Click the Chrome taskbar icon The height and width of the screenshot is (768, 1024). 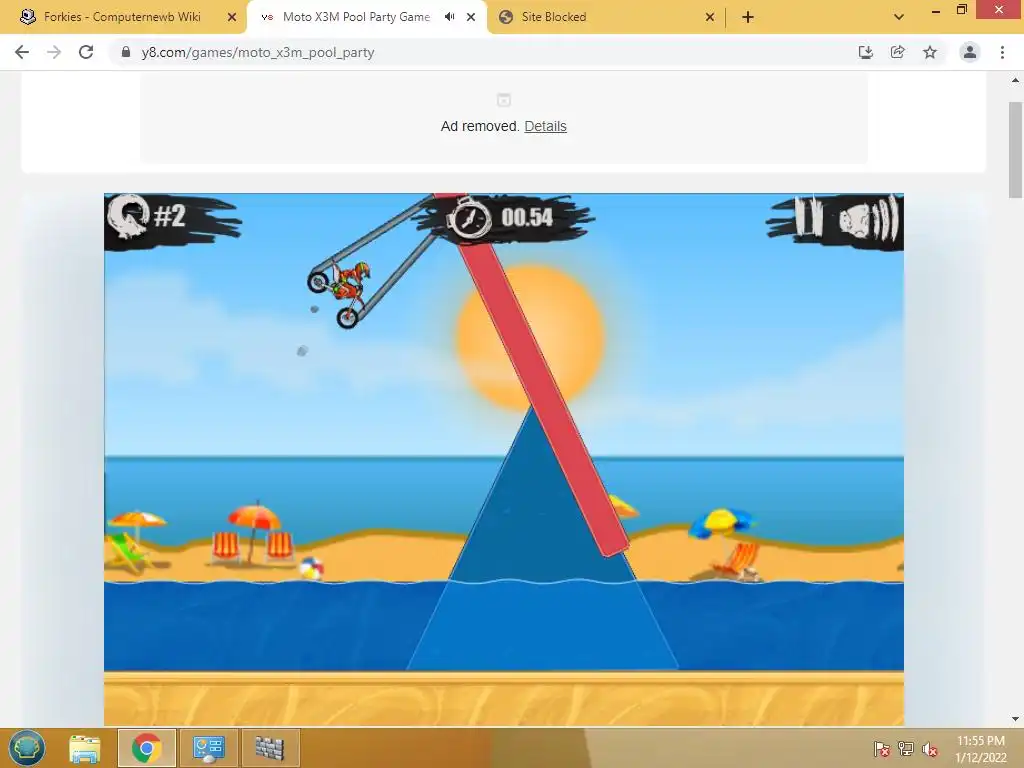coord(146,748)
